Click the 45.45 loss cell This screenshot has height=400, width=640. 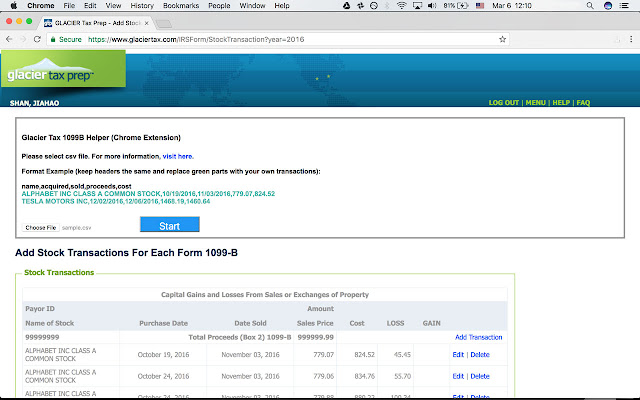tap(402, 355)
